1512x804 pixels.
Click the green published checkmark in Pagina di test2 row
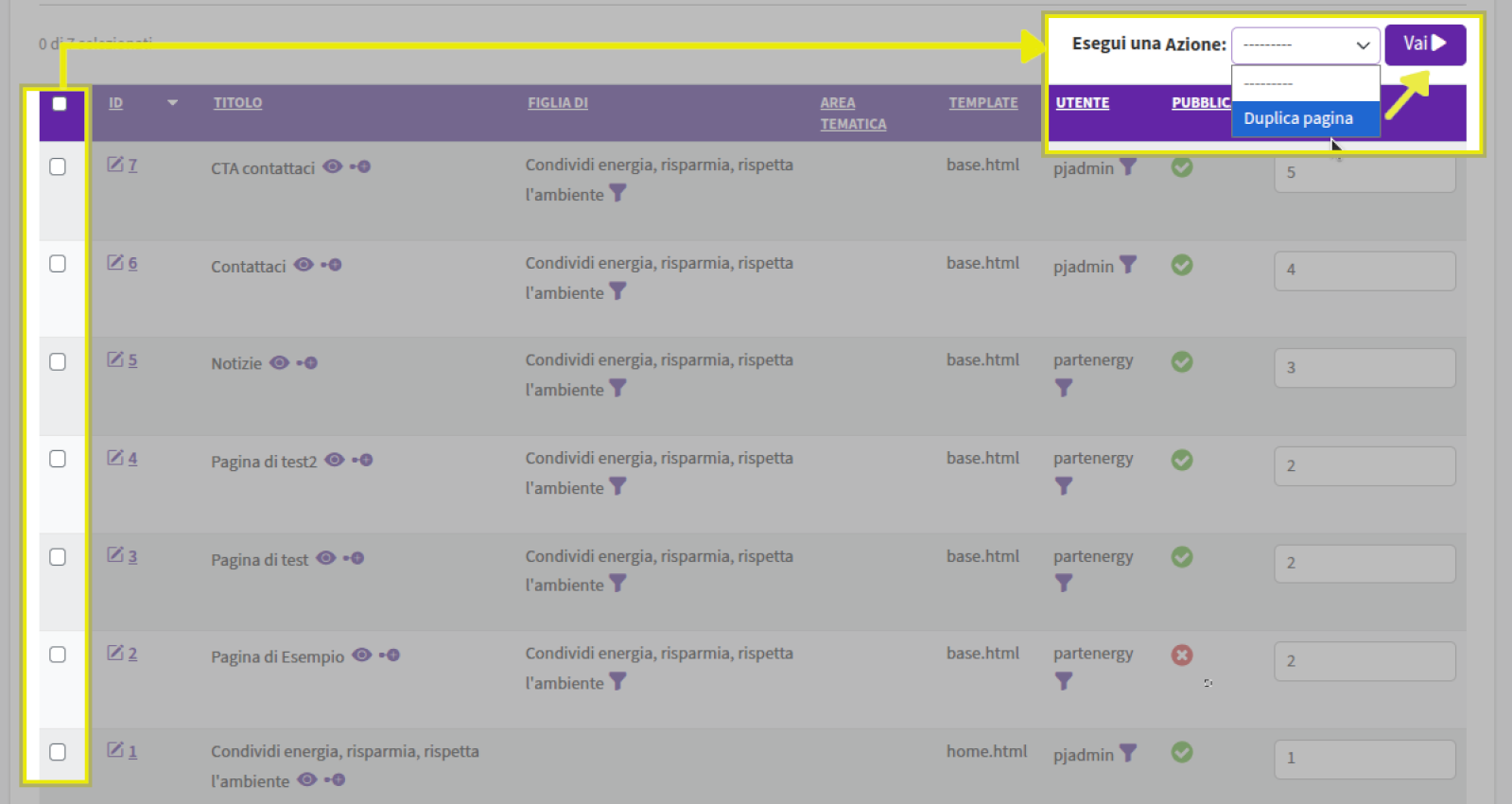click(1182, 460)
